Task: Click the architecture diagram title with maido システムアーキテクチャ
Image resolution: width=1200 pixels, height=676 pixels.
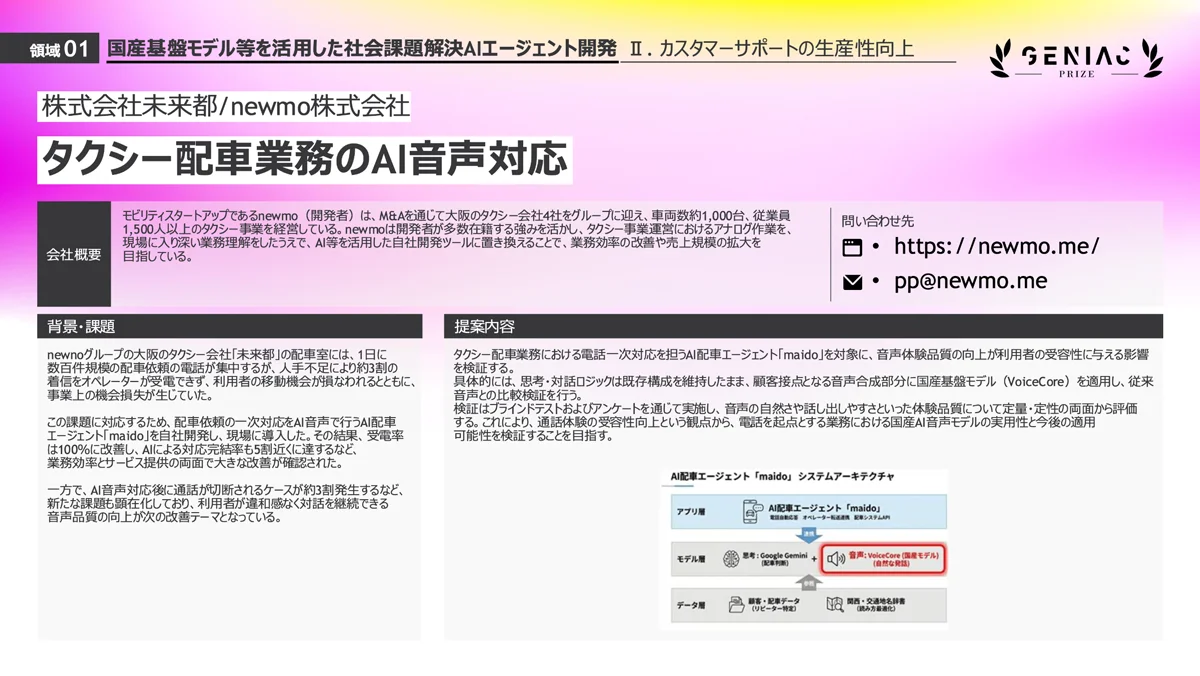Action: pos(783,477)
